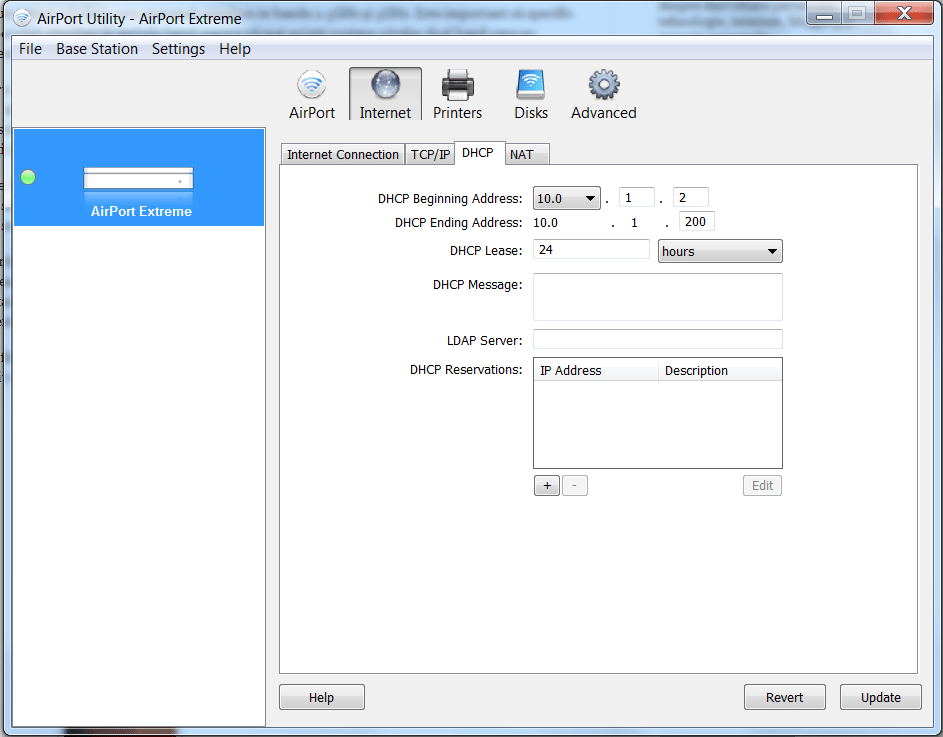Select the AirPort Extreme base station
The width and height of the screenshot is (943, 737).
140,190
